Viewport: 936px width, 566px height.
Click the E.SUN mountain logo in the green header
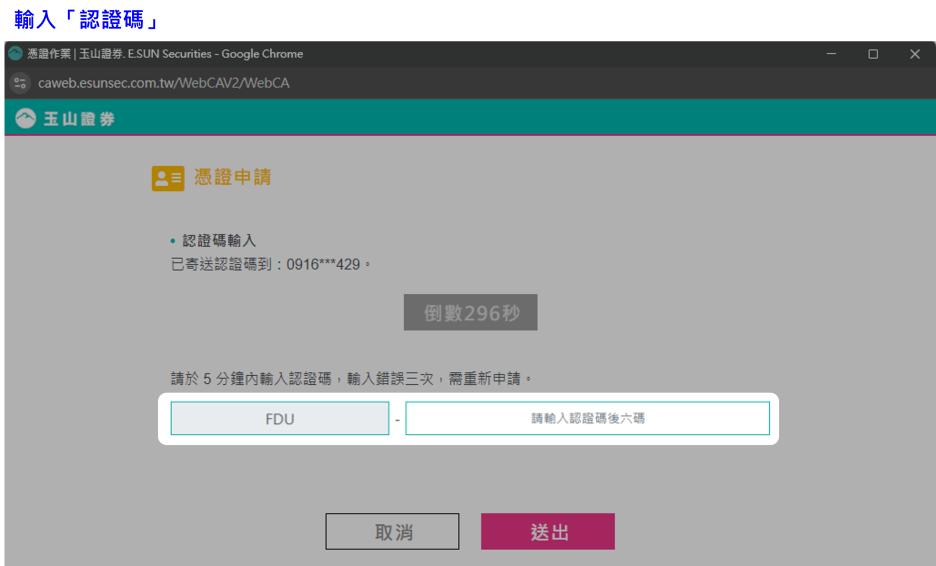click(x=25, y=119)
